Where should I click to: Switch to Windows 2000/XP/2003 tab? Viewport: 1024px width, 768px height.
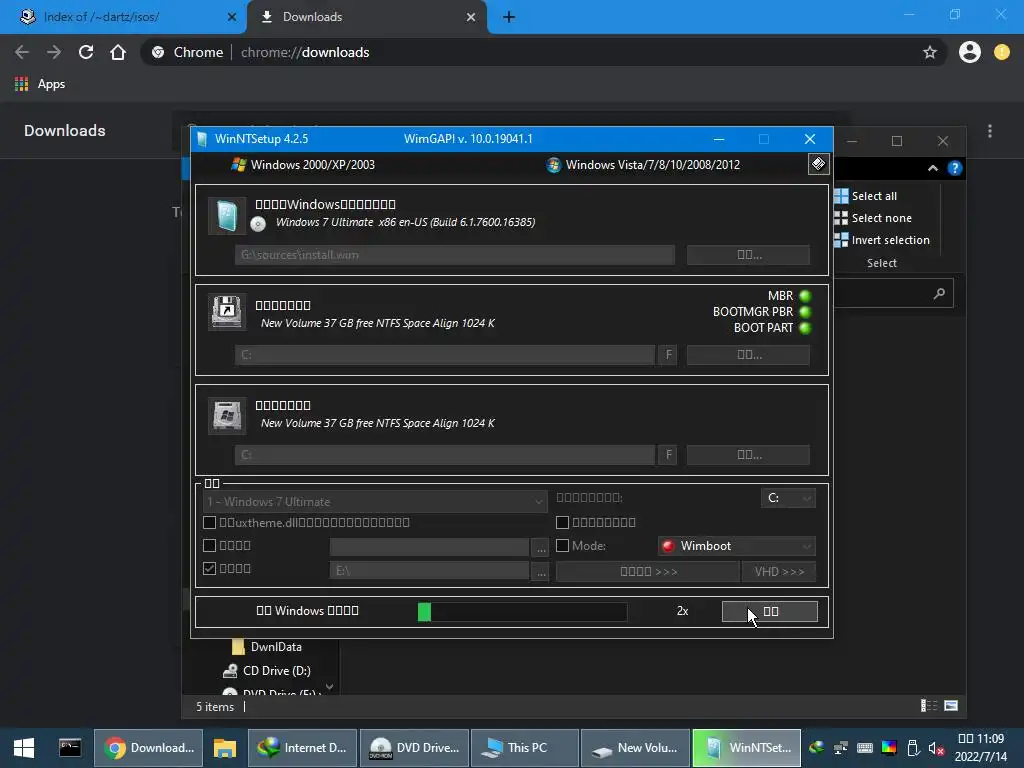304,165
